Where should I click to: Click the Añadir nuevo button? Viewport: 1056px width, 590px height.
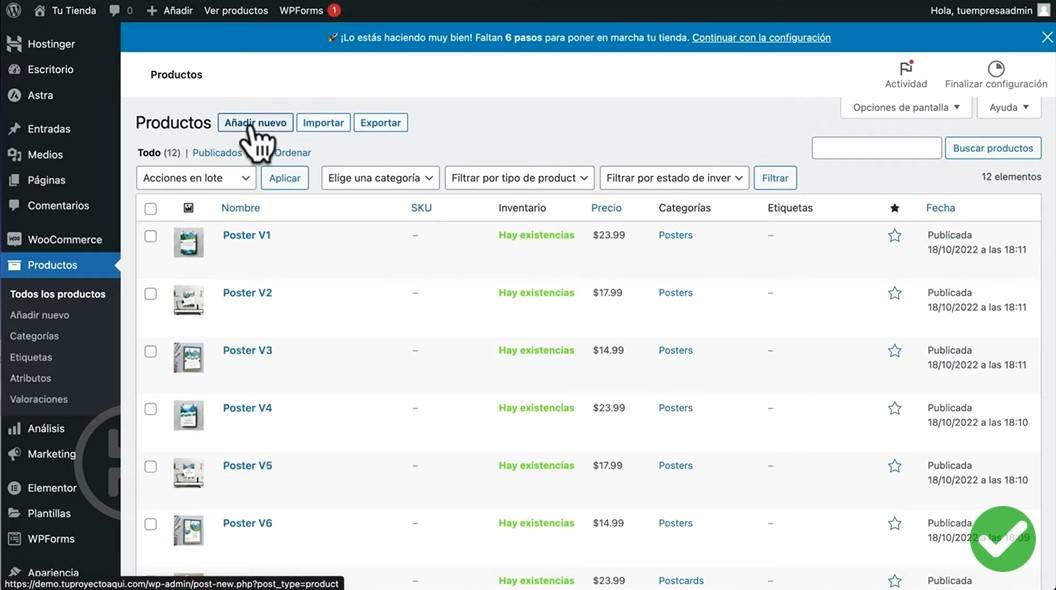coord(255,123)
